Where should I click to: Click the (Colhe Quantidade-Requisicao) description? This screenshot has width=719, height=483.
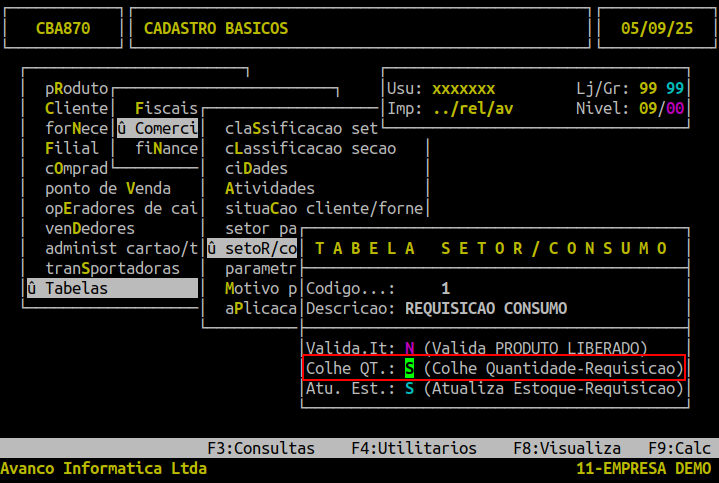553,368
